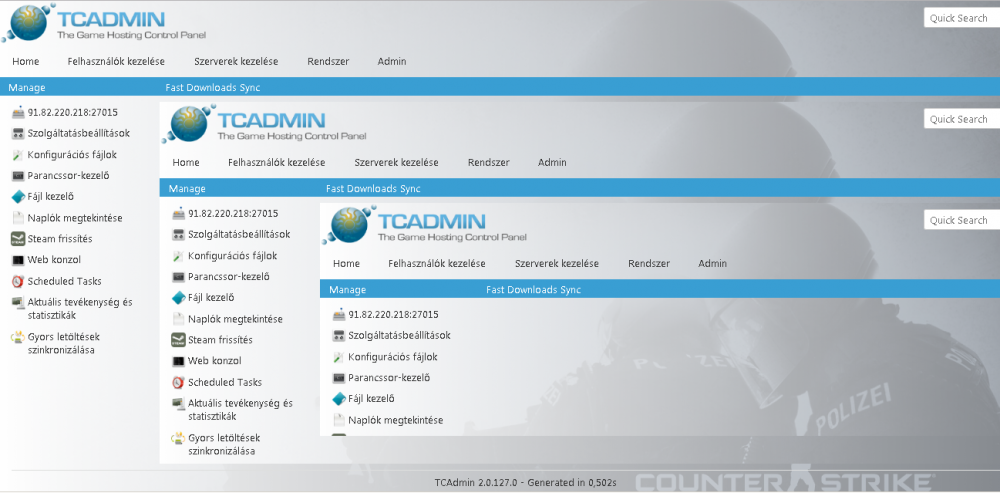Open Aktuális tevékenység és statisztikák in outermost sidebar

point(79,308)
